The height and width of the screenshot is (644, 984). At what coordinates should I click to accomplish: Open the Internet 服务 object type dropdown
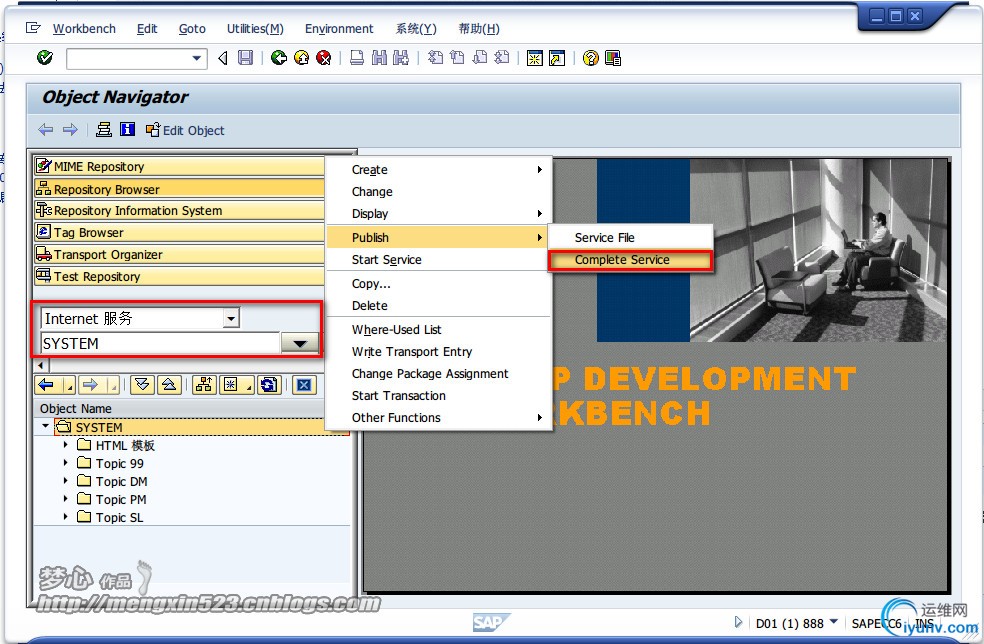coord(231,318)
